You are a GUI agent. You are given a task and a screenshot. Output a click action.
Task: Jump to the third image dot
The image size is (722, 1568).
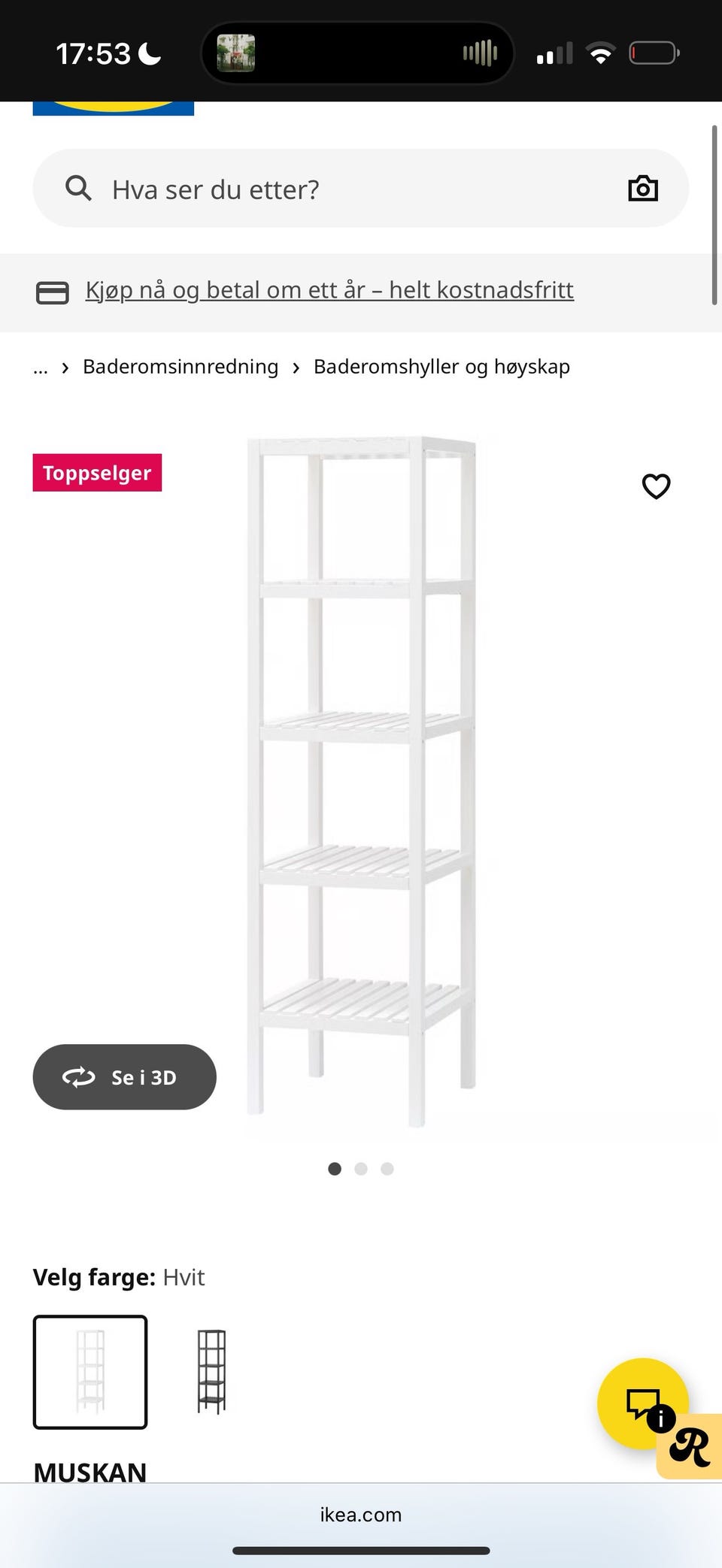387,1169
